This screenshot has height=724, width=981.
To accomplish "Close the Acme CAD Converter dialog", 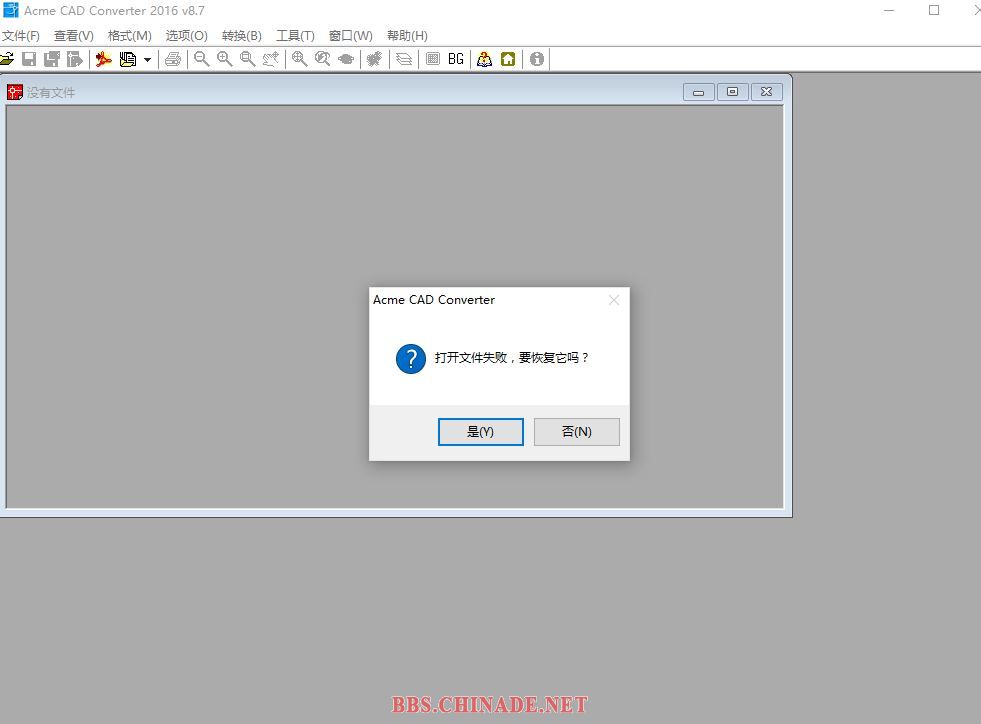I will (x=614, y=300).
